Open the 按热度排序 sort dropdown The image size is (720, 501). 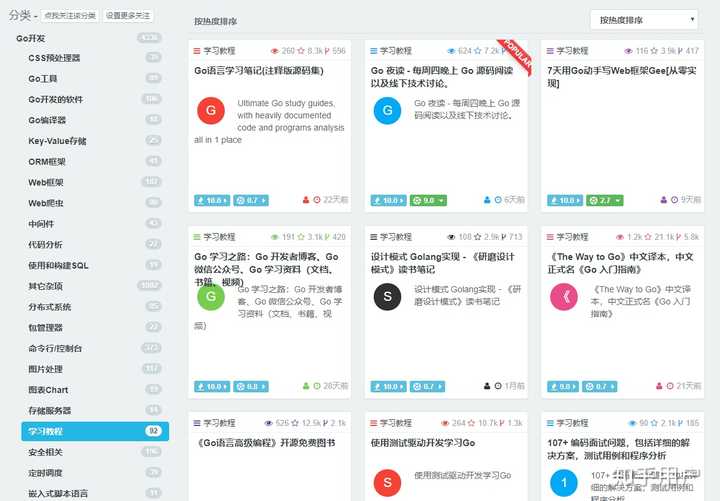point(644,20)
